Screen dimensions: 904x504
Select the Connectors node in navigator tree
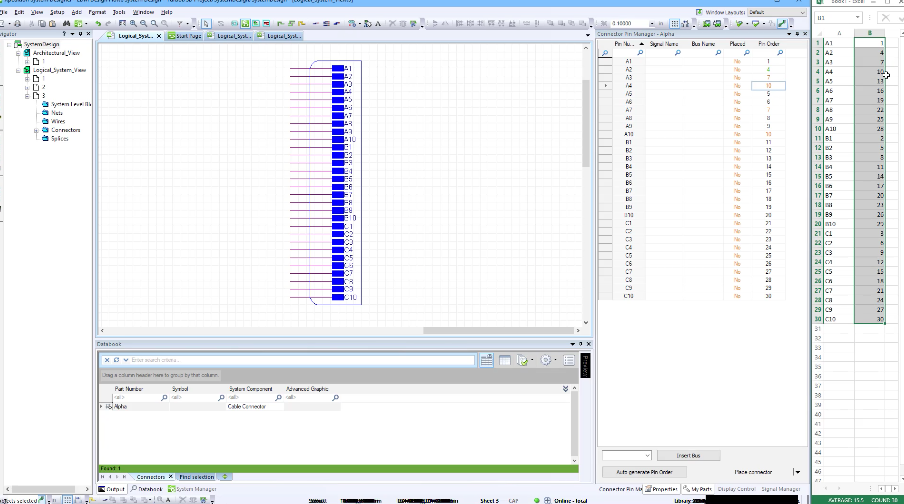pos(66,130)
